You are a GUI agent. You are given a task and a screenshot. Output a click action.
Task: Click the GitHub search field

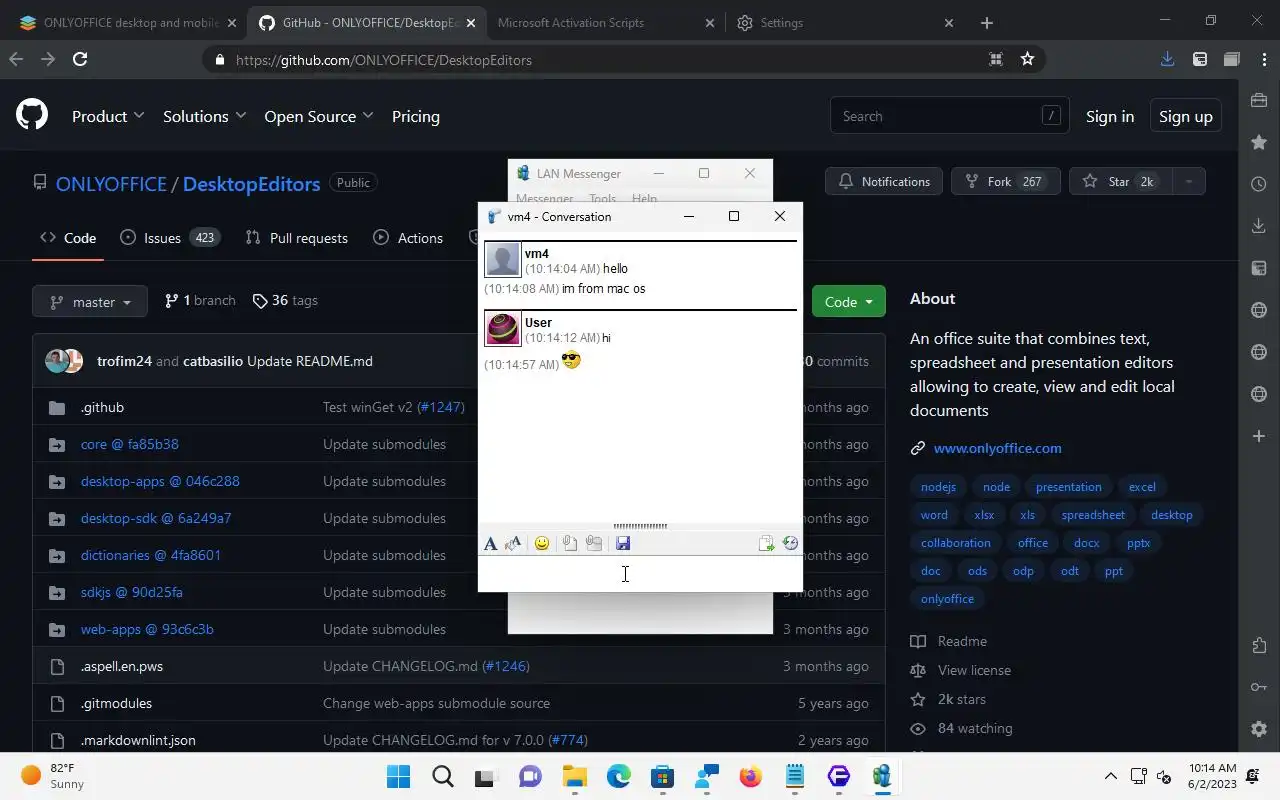(949, 116)
